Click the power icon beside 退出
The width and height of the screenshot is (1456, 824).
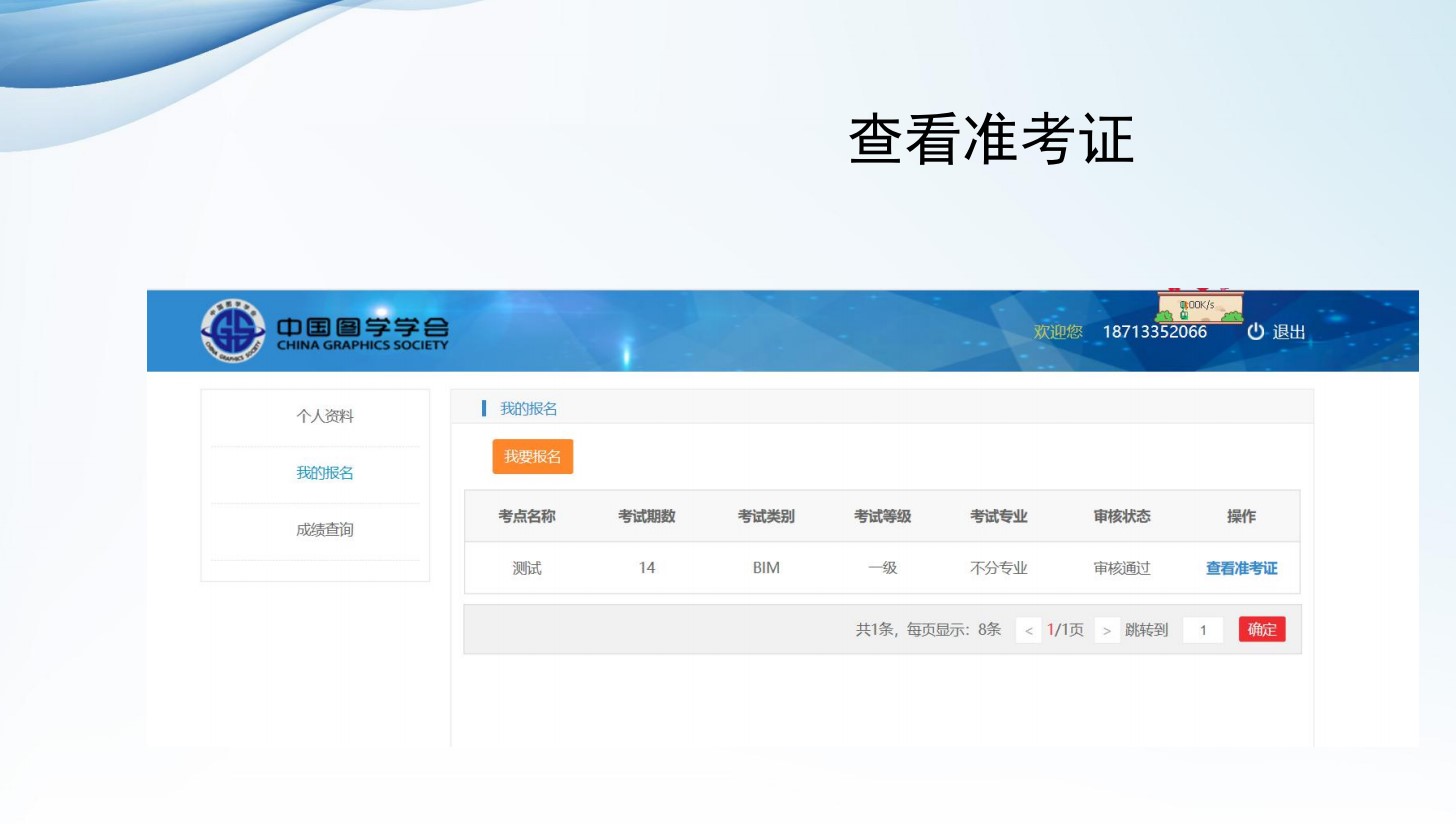[x=1255, y=332]
